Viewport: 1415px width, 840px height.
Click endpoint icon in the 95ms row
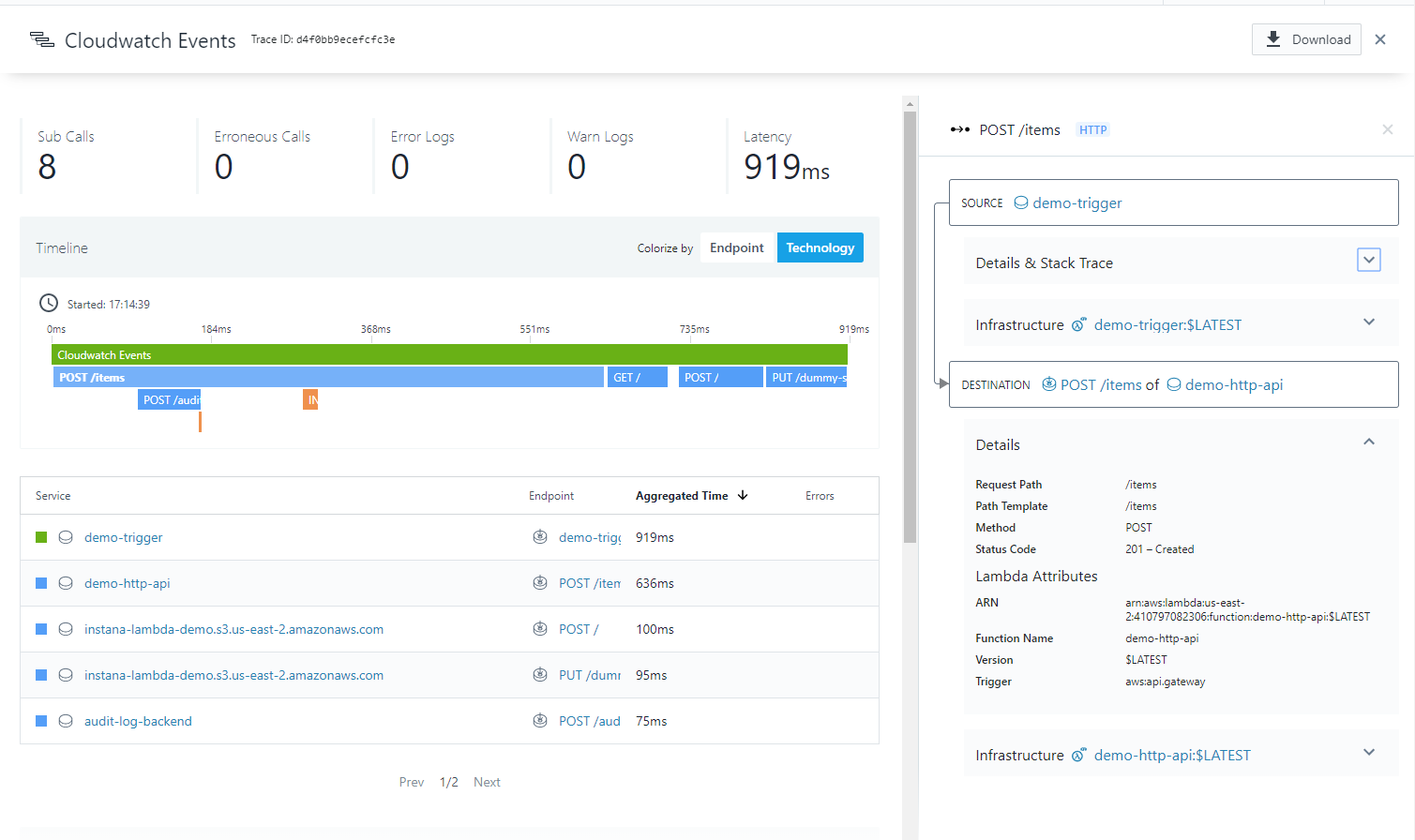540,675
